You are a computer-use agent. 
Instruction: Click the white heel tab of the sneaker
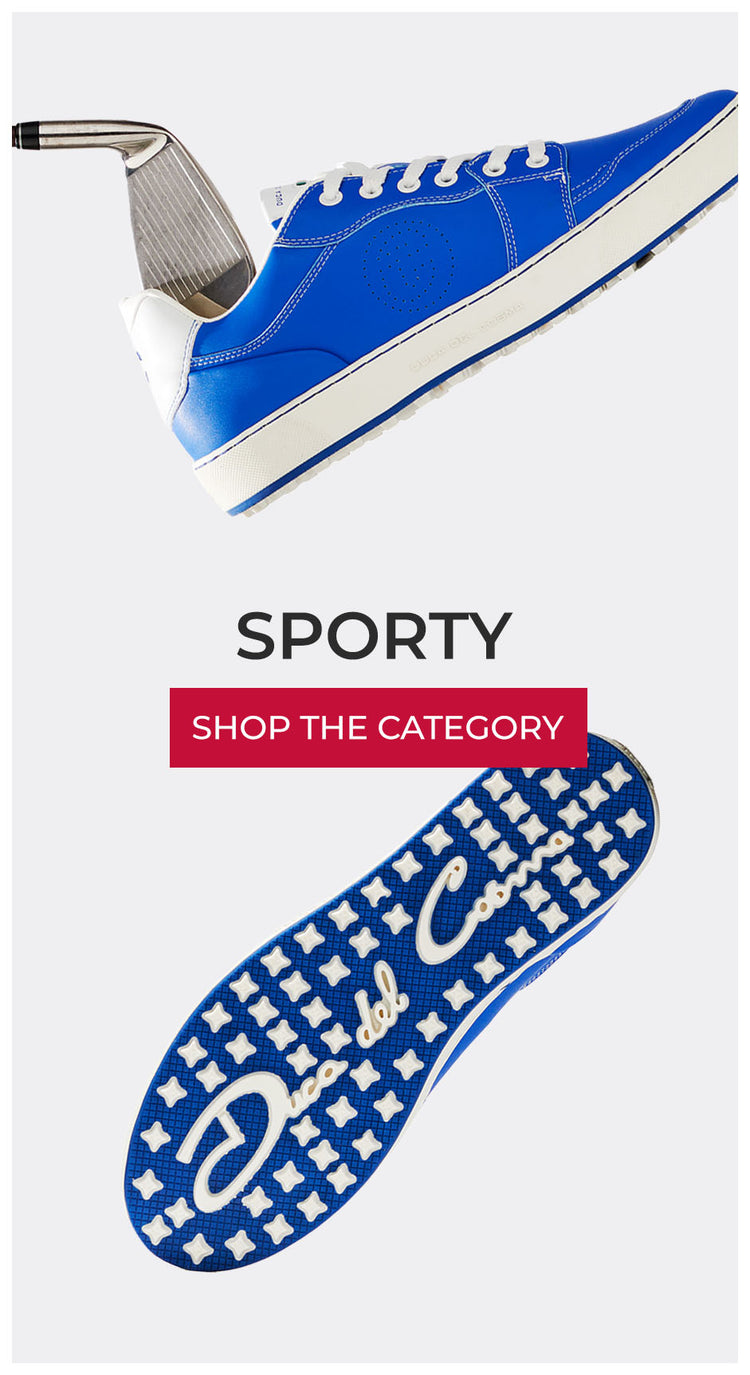pos(158,350)
